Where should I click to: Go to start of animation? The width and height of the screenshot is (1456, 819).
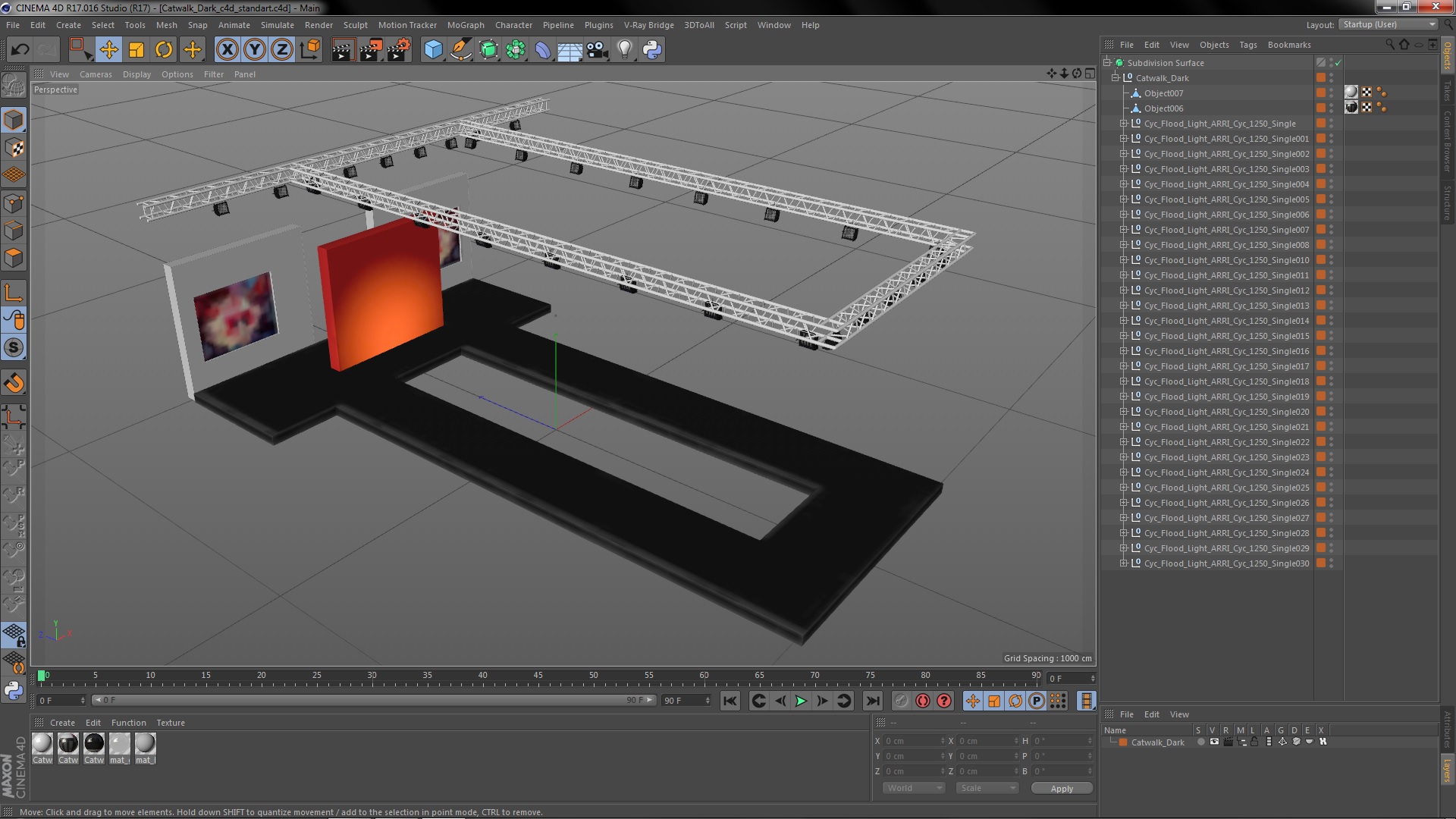point(730,701)
